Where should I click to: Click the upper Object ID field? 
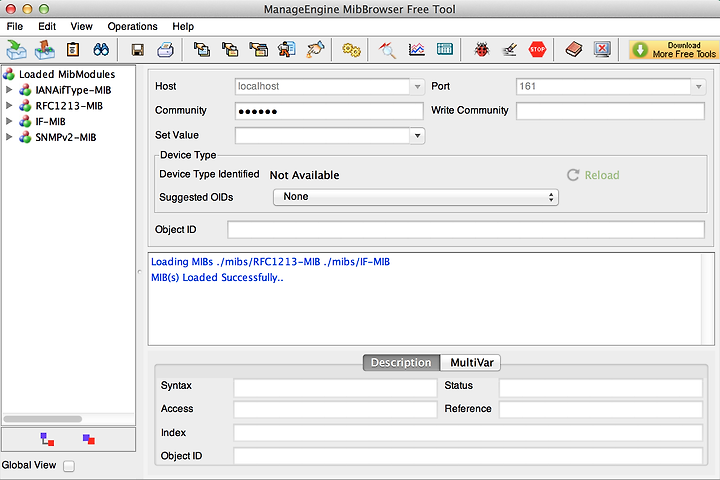pyautogui.click(x=466, y=230)
